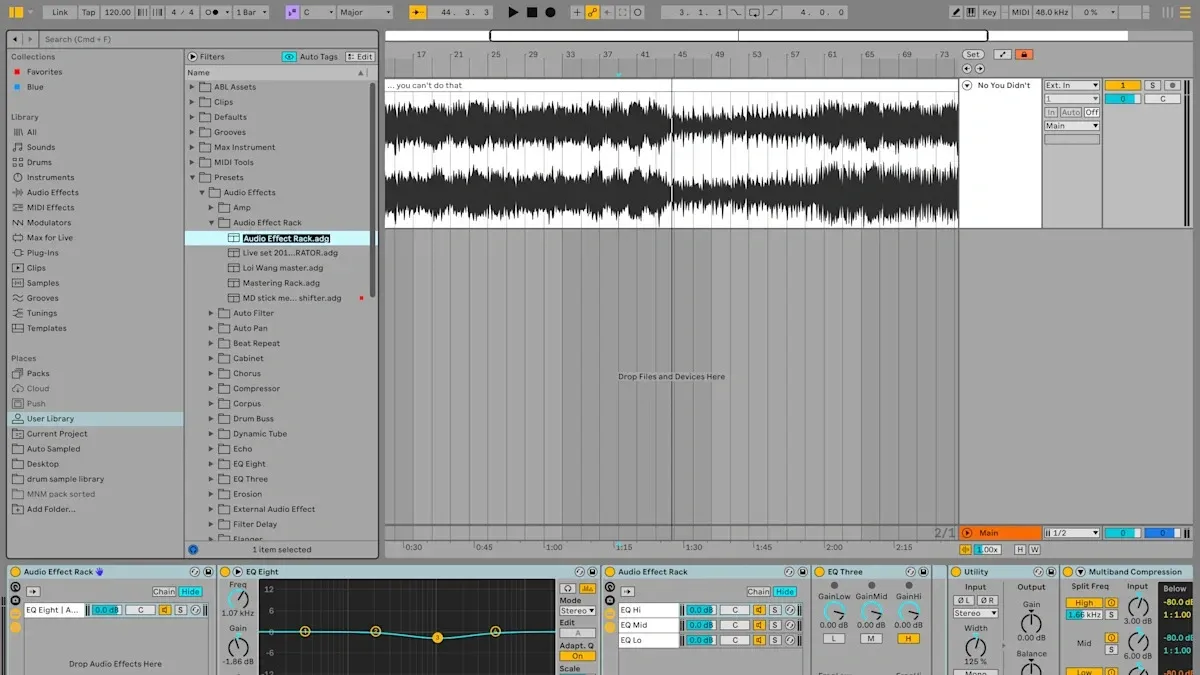The image size is (1200, 675).
Task: Engage the orange envelope lock icon
Action: [1024, 54]
